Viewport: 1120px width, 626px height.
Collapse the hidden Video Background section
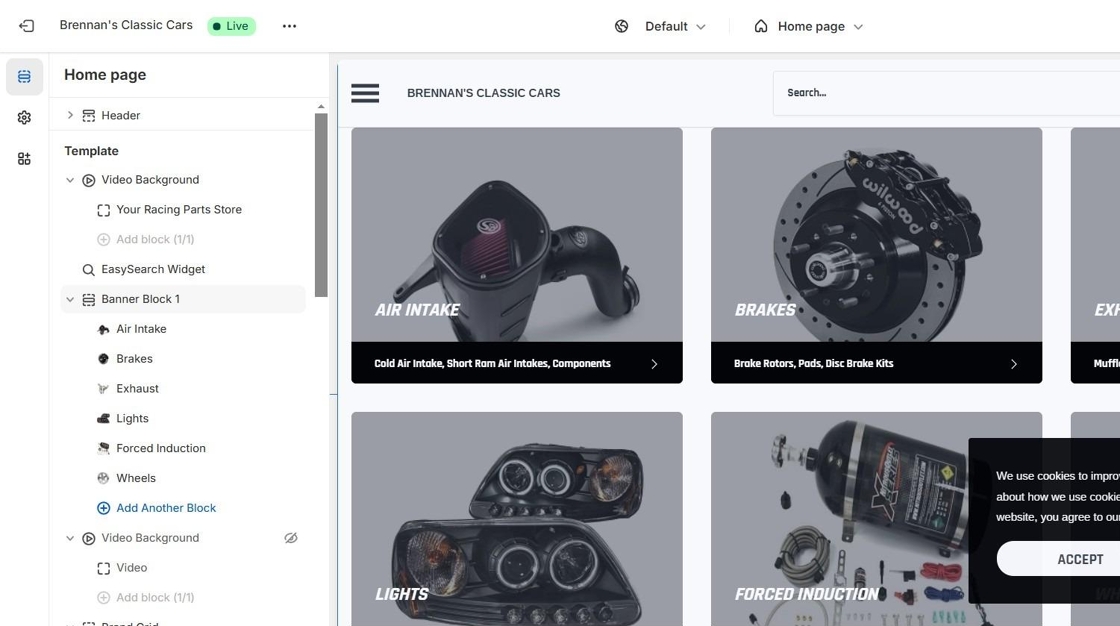point(70,538)
